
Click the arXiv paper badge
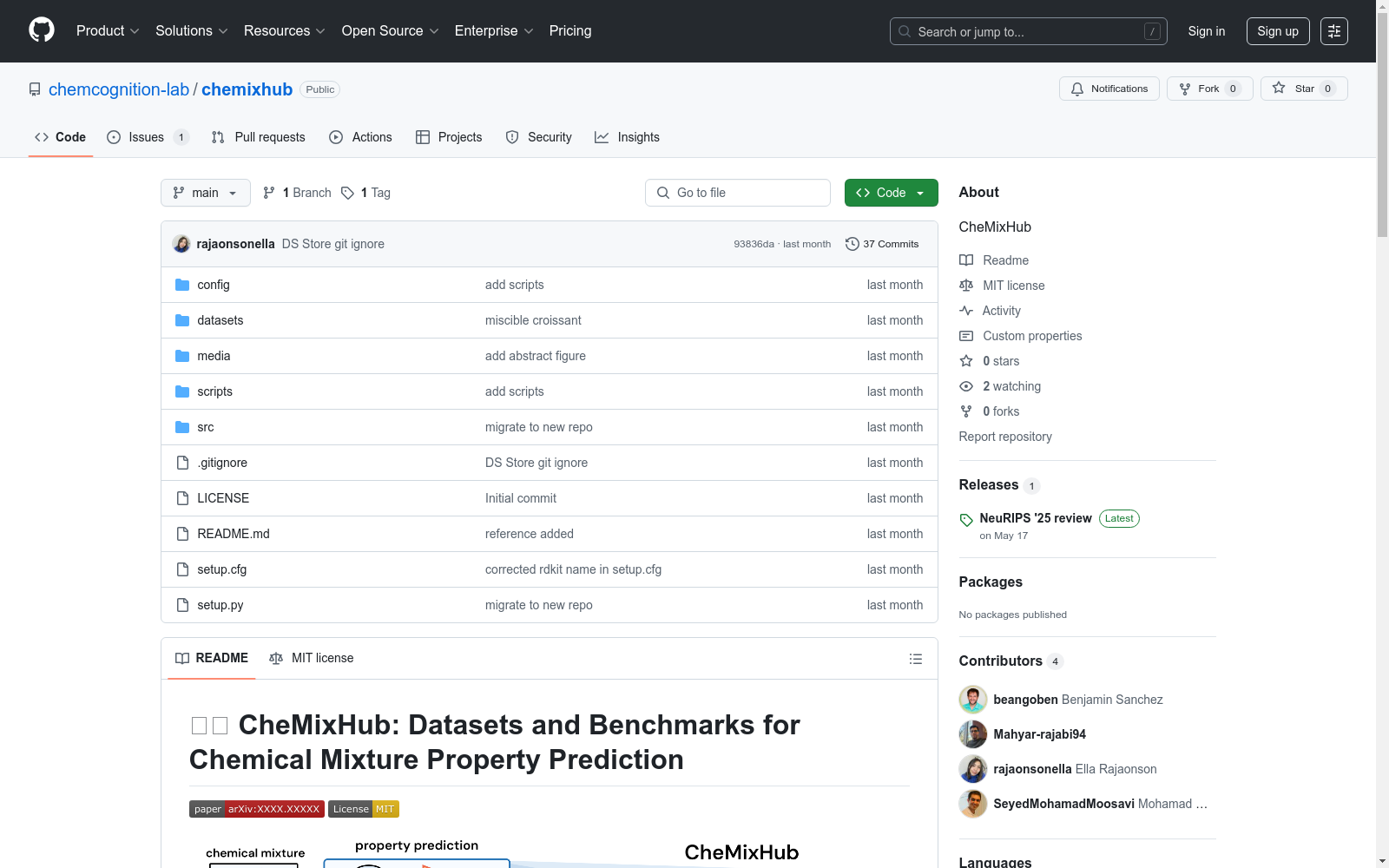(x=257, y=809)
